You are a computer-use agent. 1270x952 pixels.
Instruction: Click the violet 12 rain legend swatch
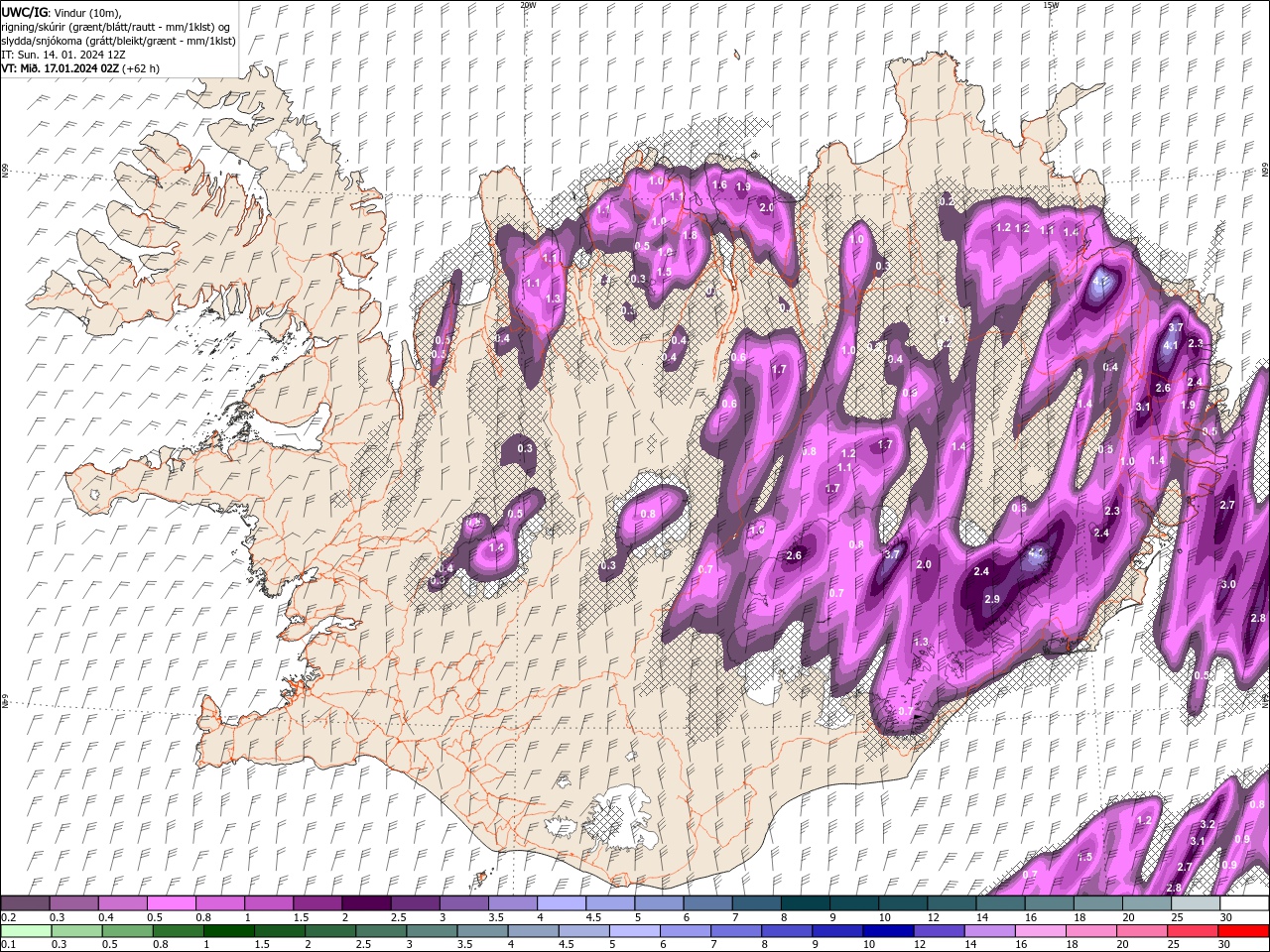coord(938,931)
